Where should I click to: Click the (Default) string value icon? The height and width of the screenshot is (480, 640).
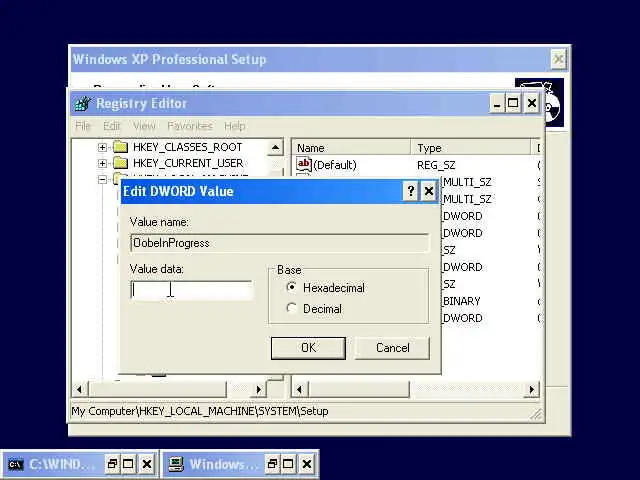(x=304, y=164)
